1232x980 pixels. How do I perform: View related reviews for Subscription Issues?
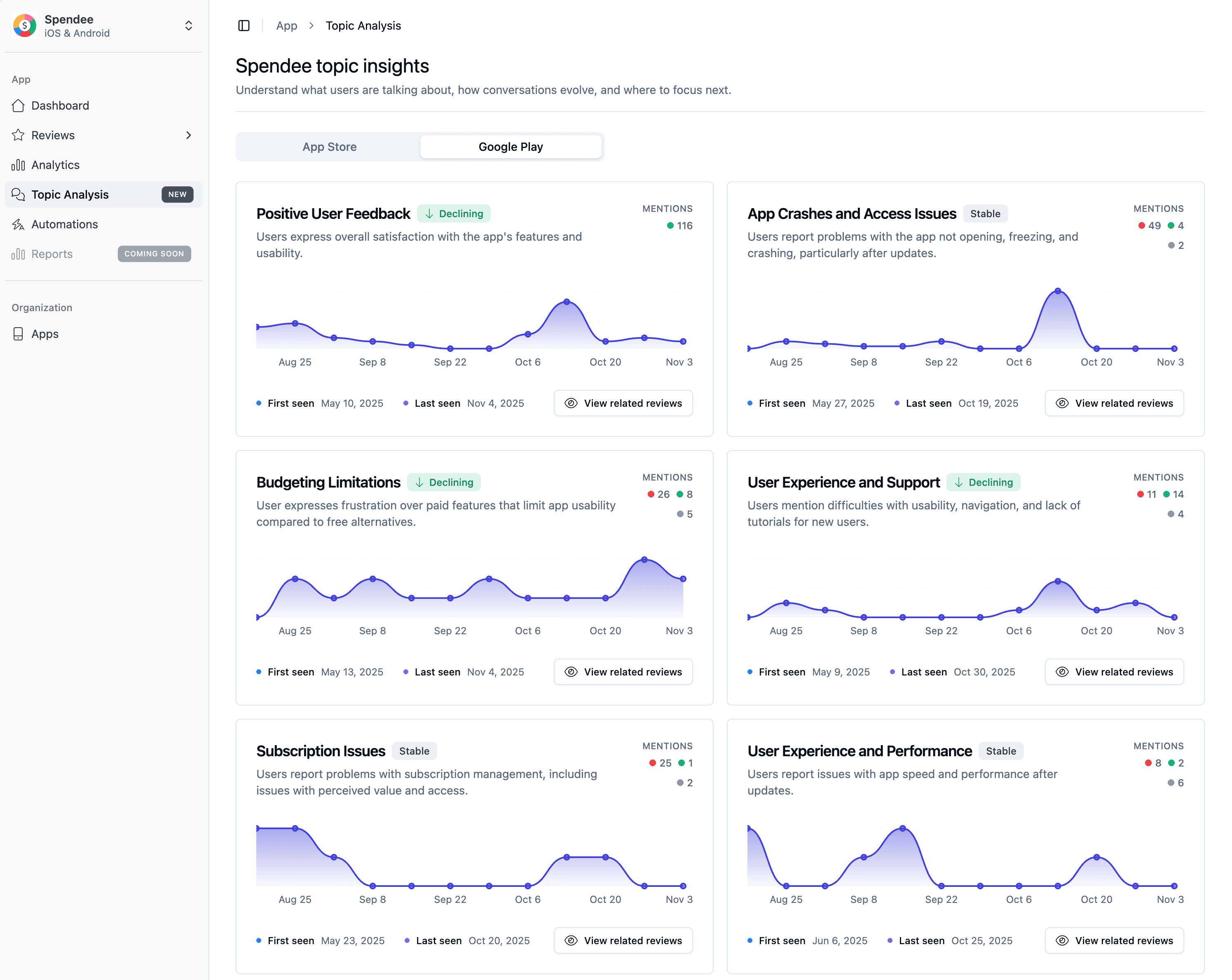pos(623,940)
